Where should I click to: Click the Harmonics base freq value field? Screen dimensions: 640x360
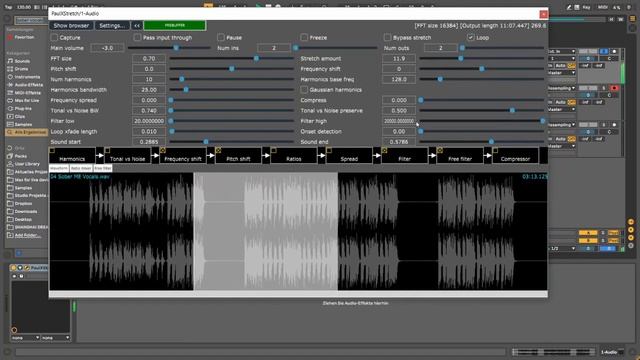point(399,79)
